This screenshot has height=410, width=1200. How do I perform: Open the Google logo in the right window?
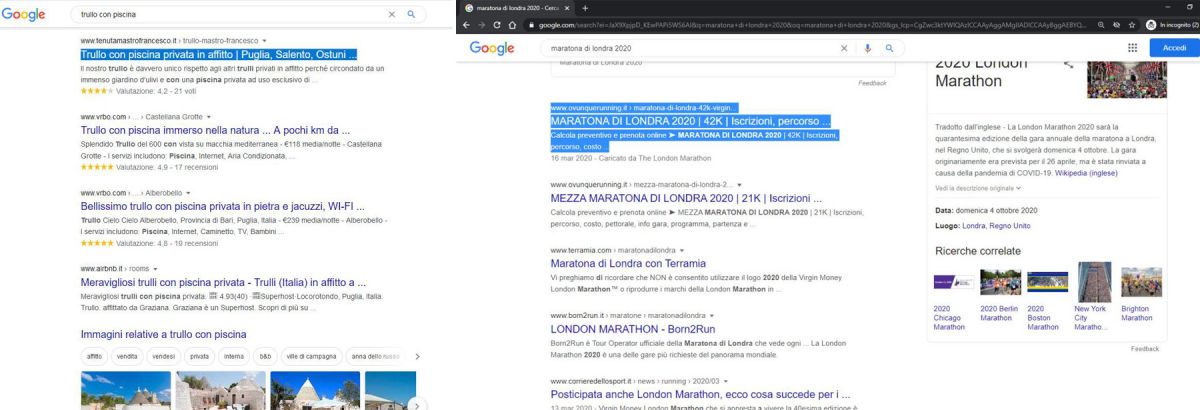[492, 47]
